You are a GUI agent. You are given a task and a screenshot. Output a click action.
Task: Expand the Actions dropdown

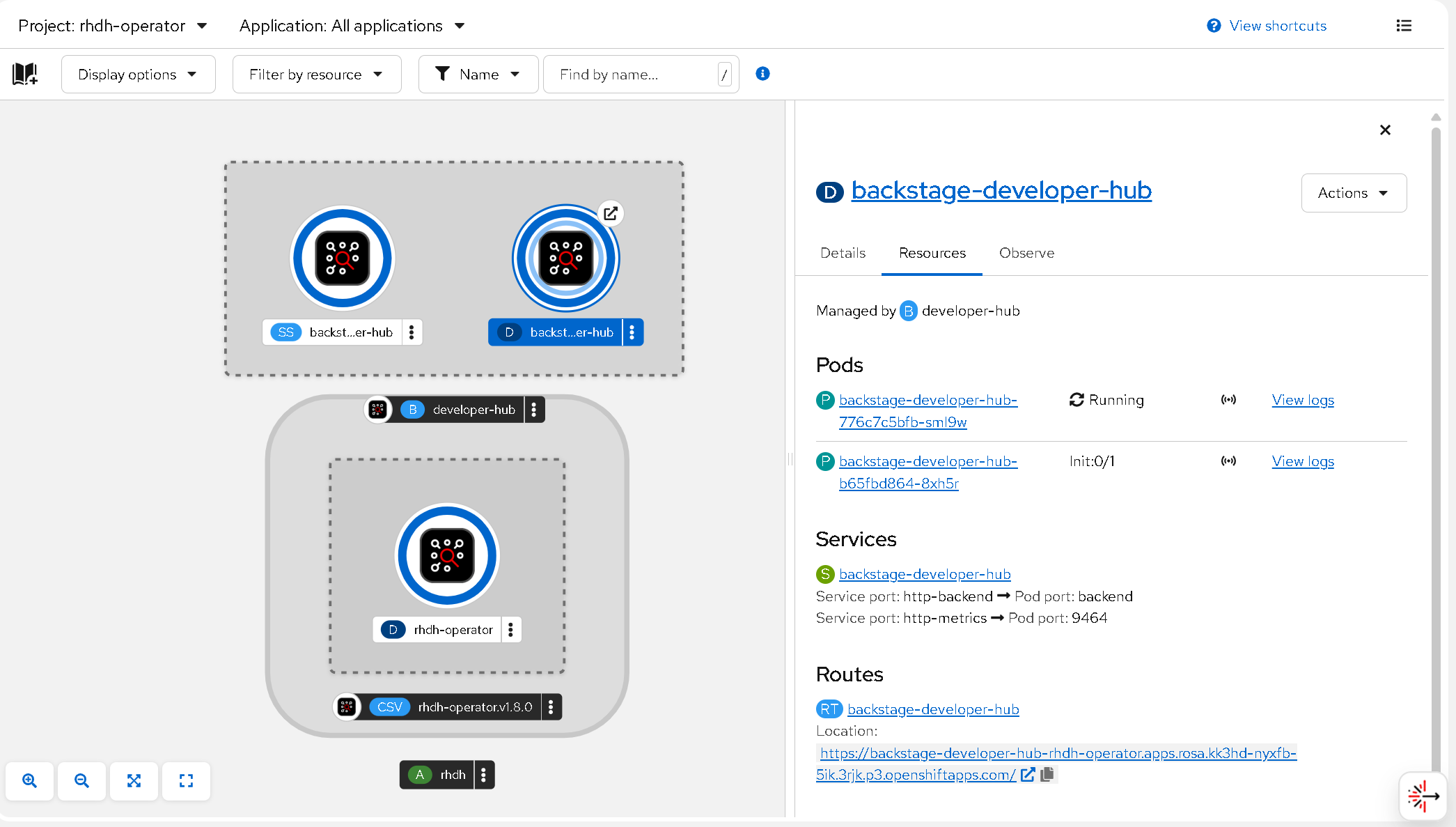1353,193
